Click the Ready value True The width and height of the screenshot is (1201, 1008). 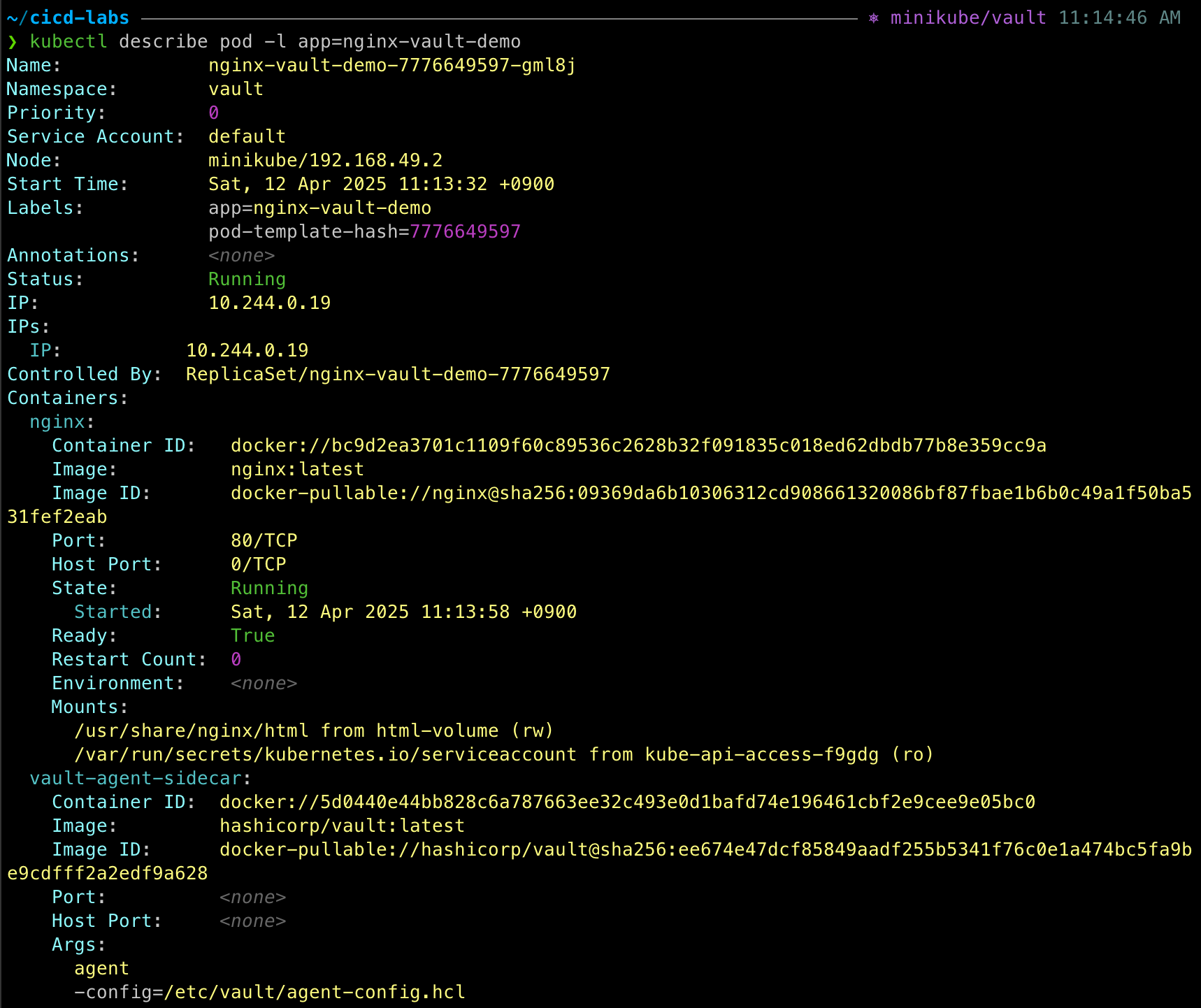click(x=252, y=635)
